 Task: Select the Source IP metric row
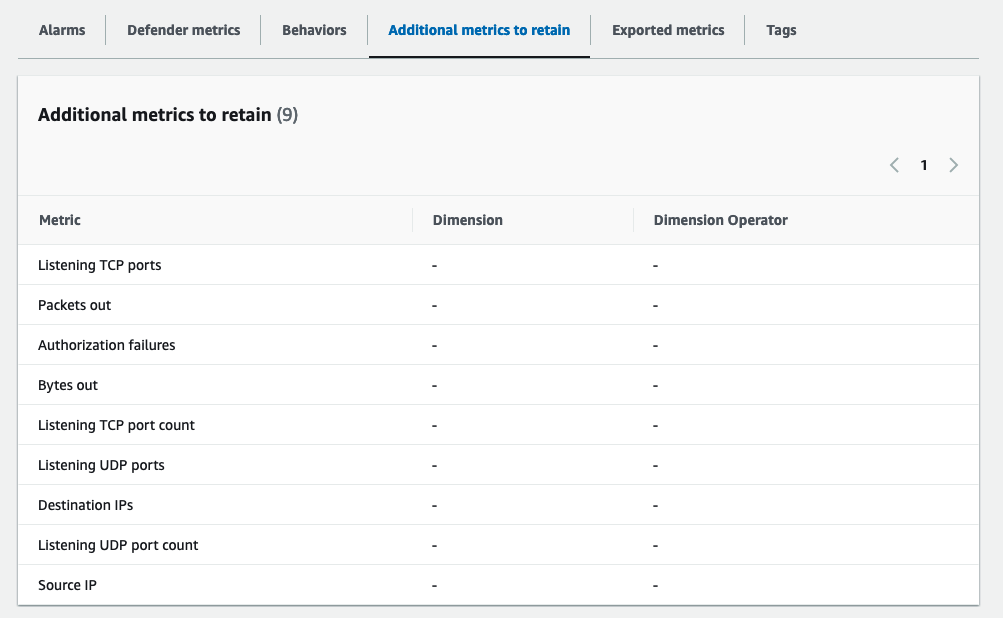pos(67,584)
